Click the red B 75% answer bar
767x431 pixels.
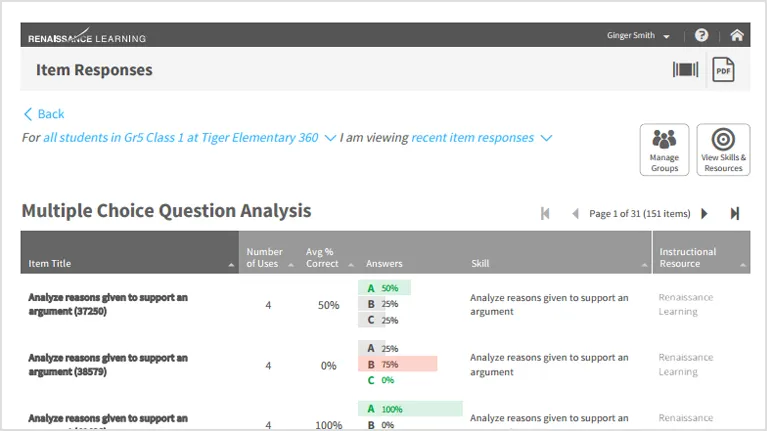[397, 364]
